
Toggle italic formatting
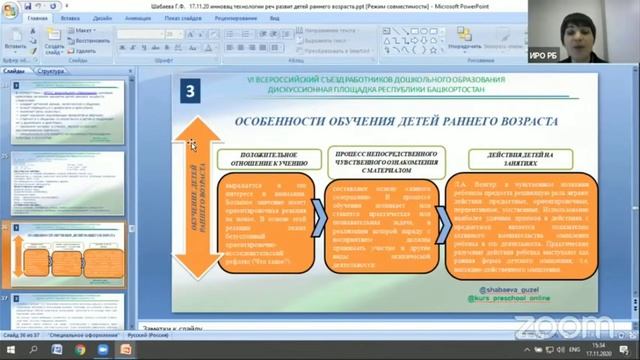tap(133, 48)
